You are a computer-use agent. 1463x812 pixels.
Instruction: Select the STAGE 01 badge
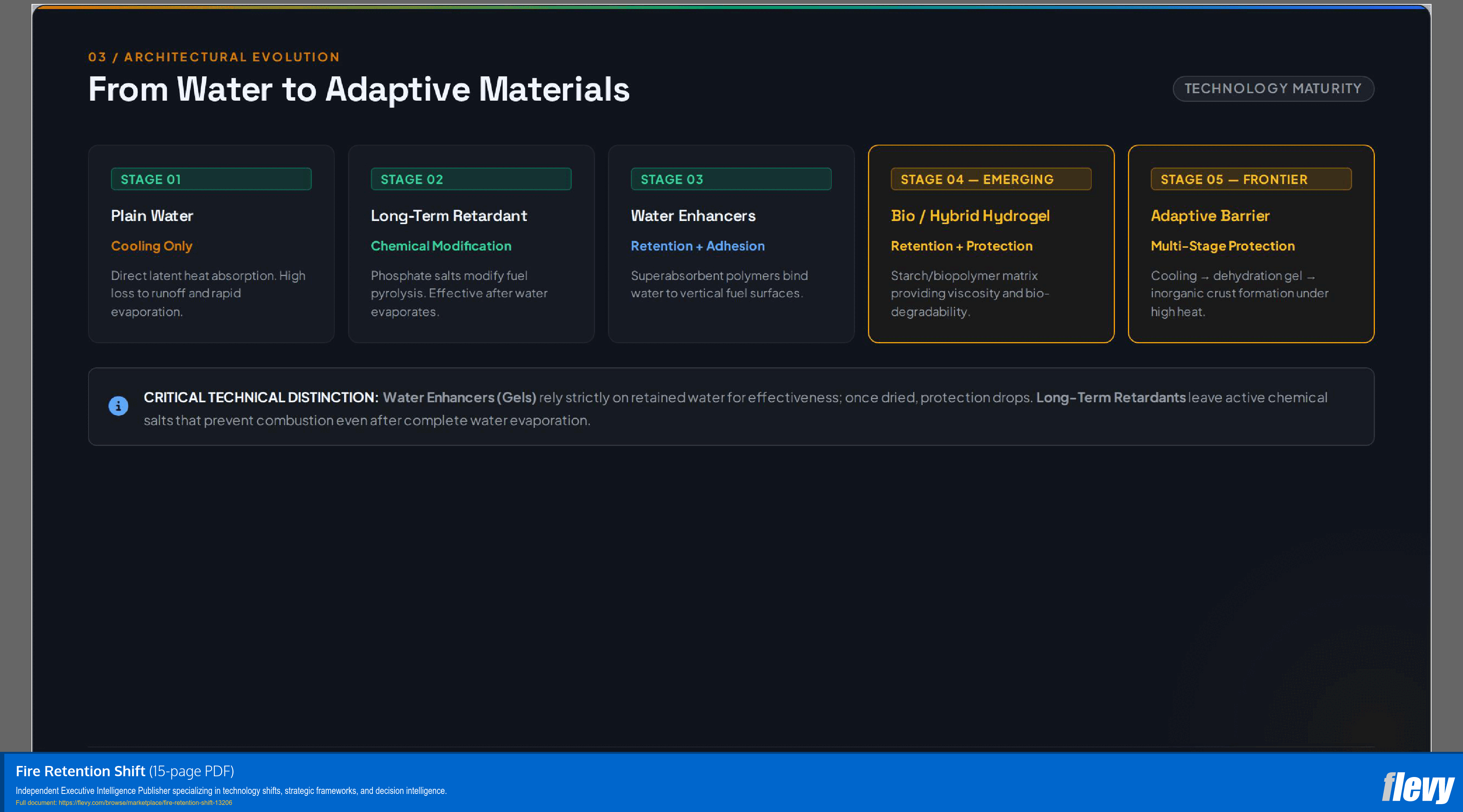click(211, 179)
